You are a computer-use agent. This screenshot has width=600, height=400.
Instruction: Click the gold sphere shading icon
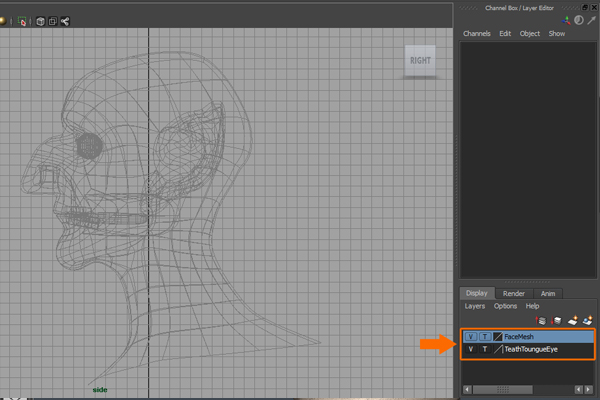pyautogui.click(x=3, y=21)
